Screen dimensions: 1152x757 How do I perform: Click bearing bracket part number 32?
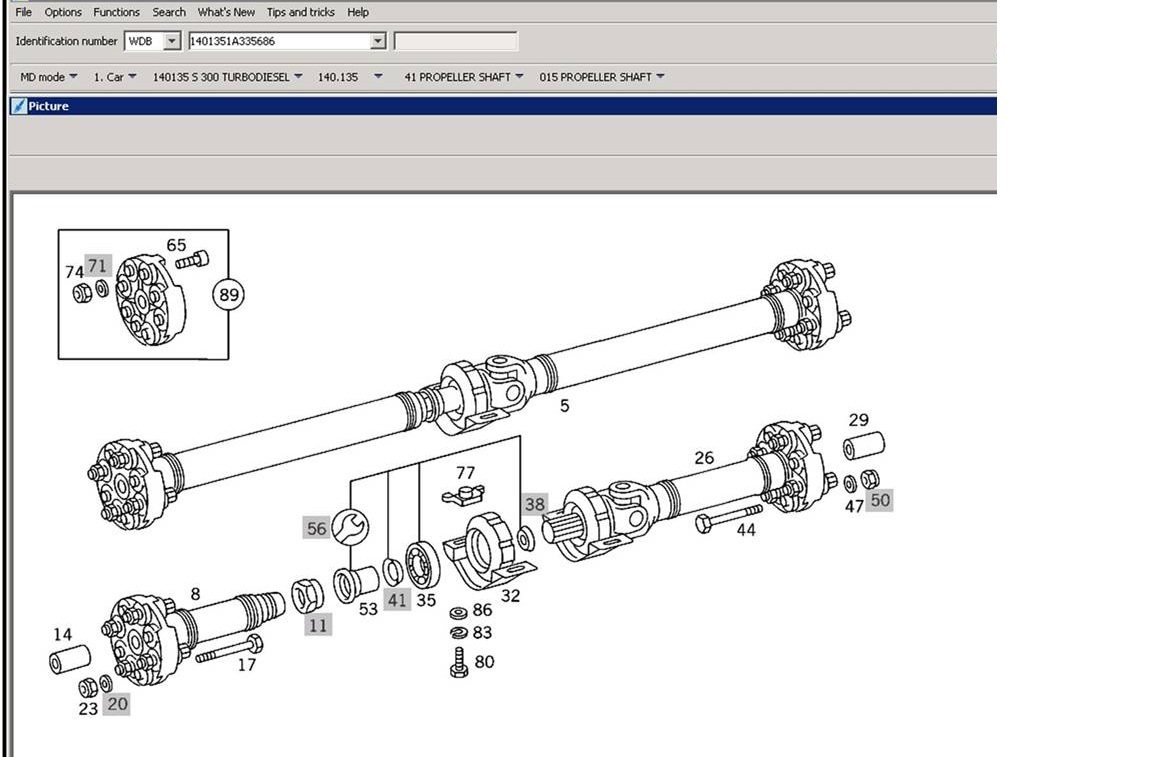(510, 596)
